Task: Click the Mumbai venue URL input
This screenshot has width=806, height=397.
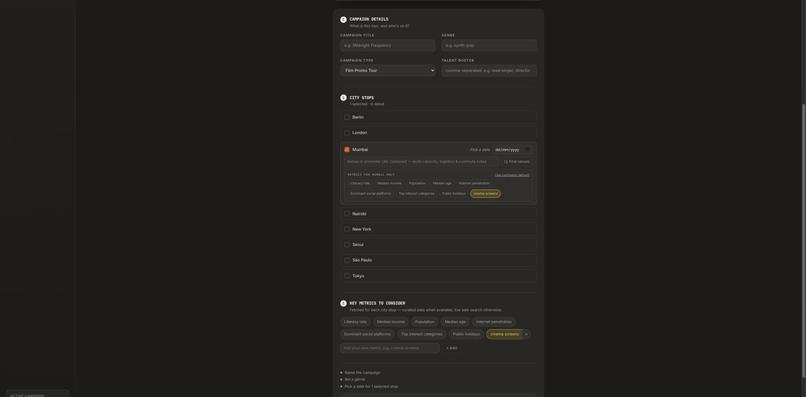Action: [421, 161]
